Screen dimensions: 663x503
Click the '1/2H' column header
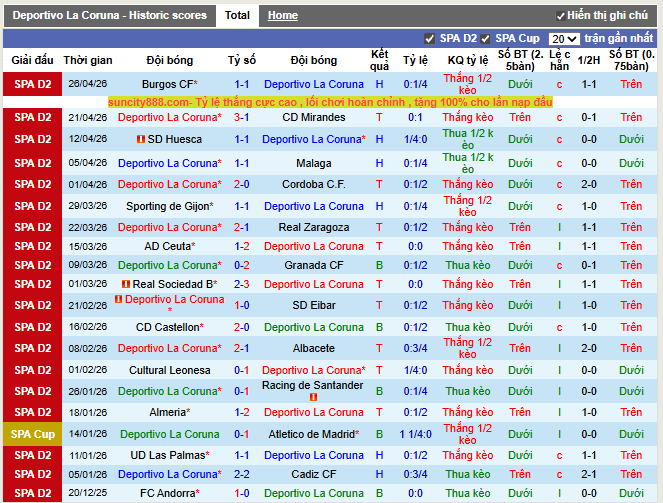[589, 60]
